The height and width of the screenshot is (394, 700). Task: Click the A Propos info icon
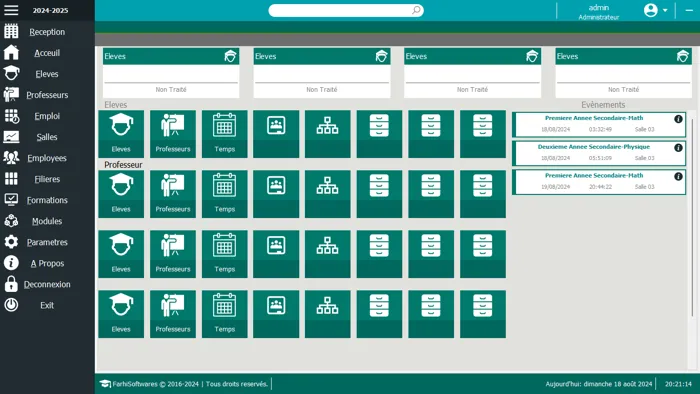[11, 262]
